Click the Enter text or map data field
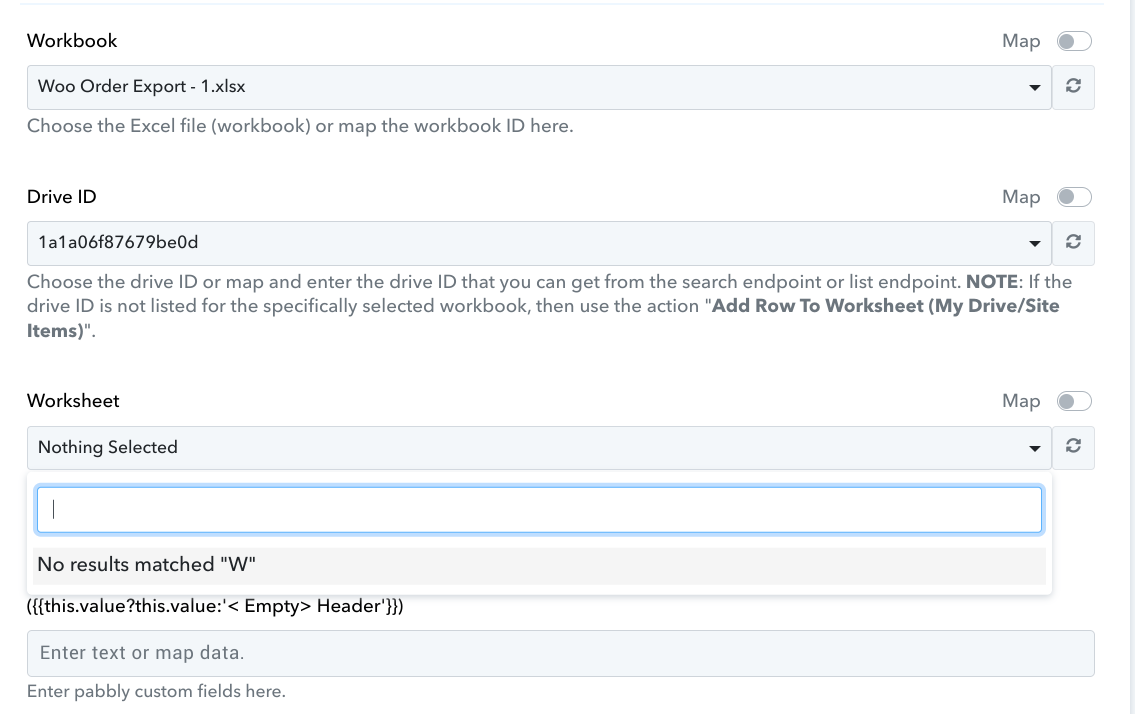This screenshot has width=1135, height=714. 560,653
